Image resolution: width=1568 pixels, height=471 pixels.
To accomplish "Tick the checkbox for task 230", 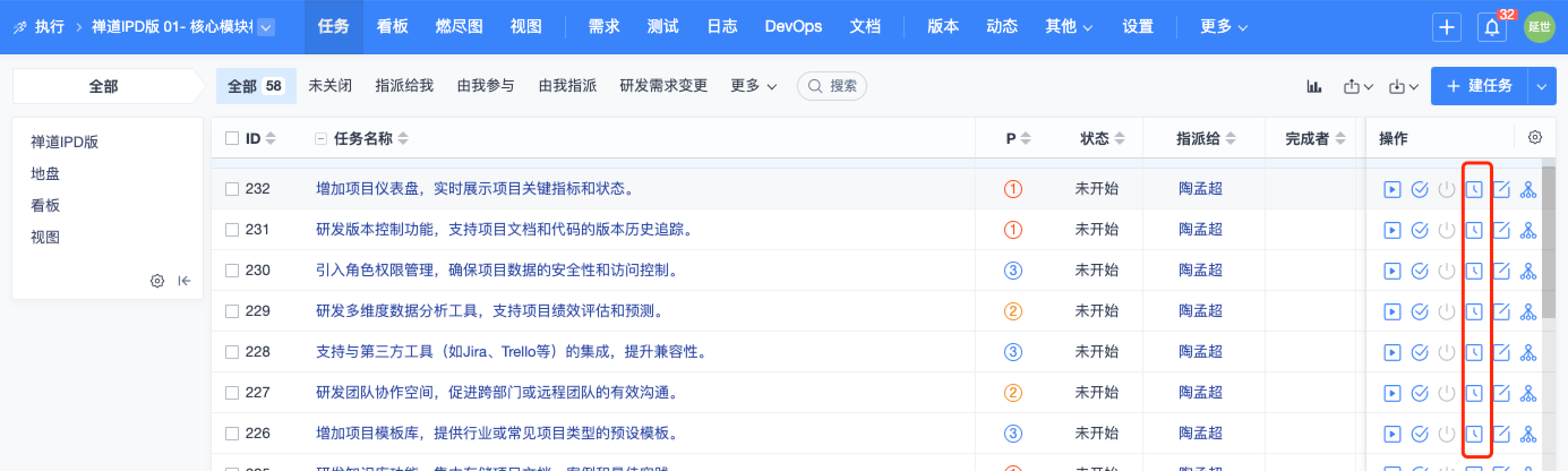I will 232,271.
